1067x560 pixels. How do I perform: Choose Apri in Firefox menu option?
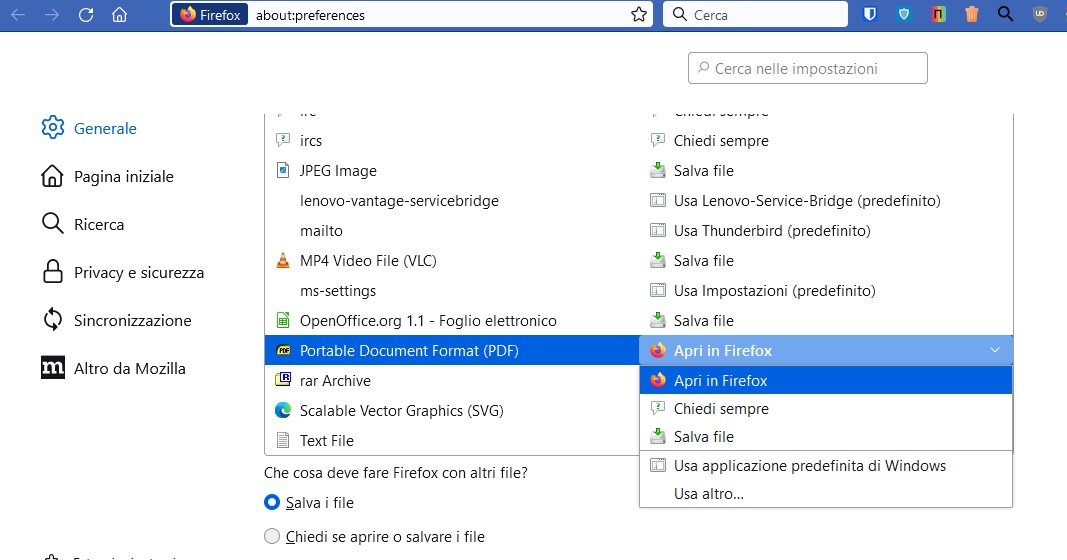click(x=826, y=380)
